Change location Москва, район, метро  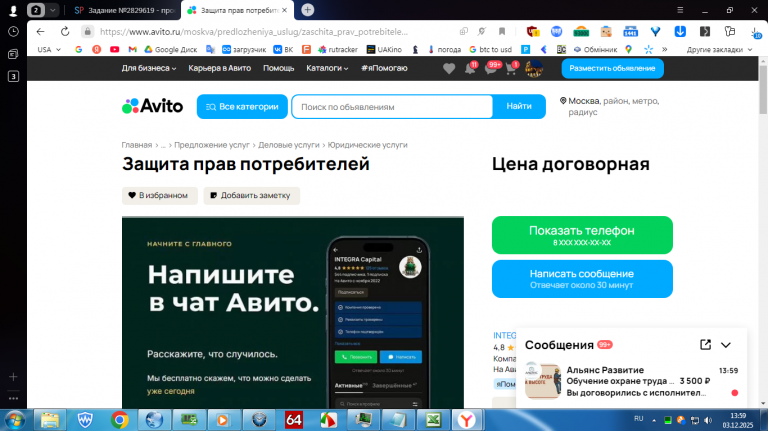(x=609, y=106)
